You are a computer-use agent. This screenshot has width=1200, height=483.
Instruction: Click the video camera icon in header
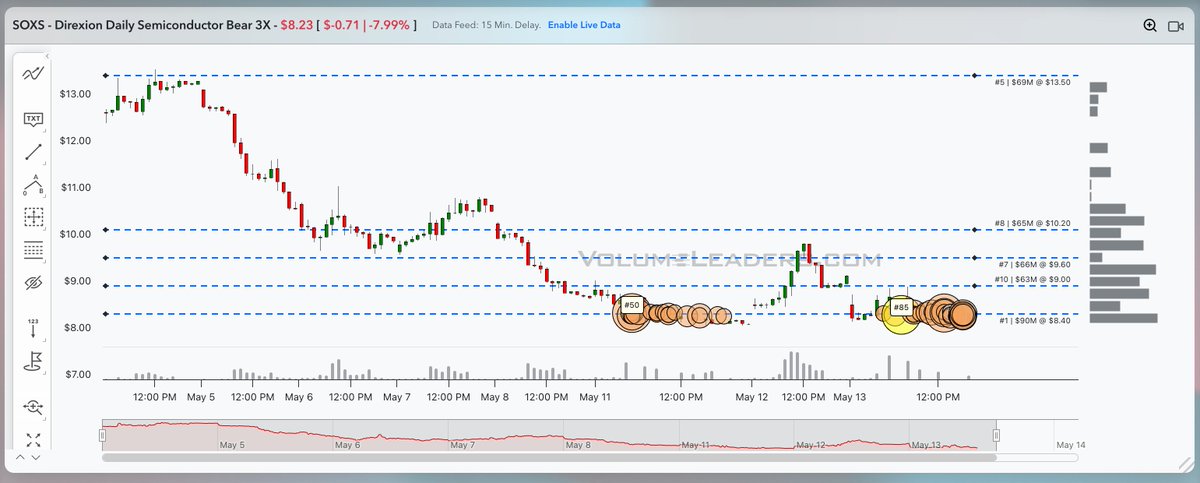(1176, 26)
